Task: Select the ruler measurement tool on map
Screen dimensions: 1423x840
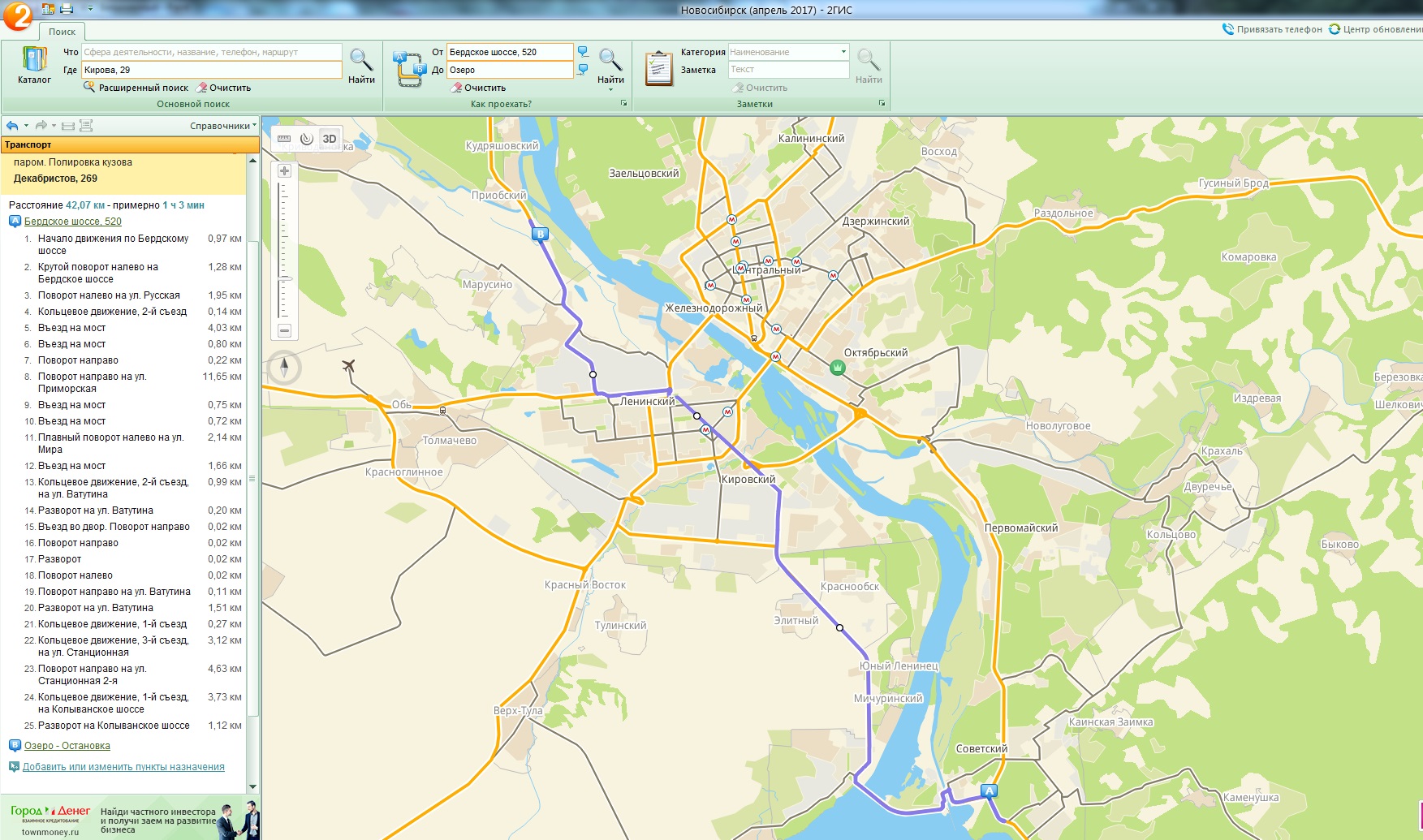Action: point(284,139)
